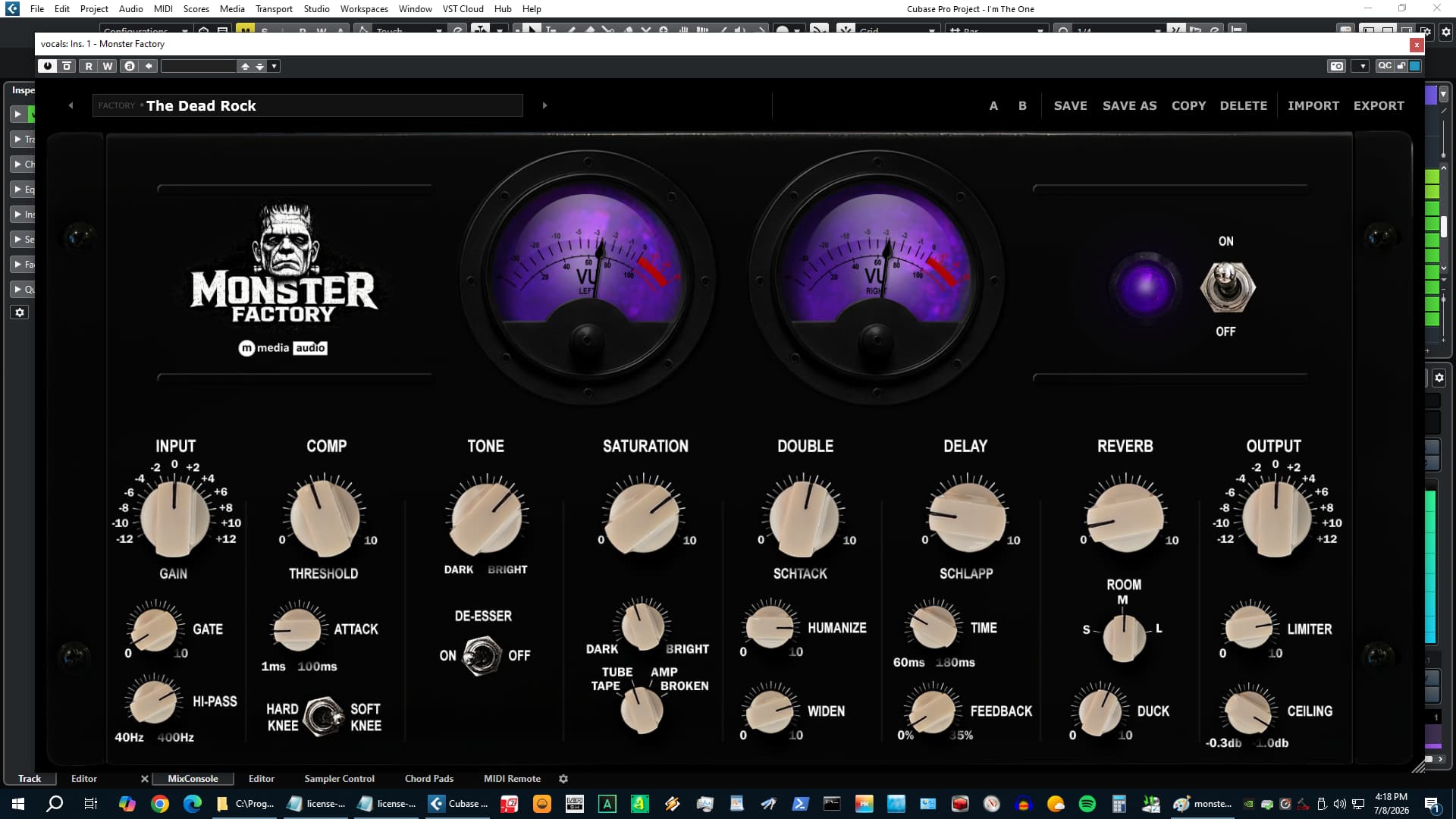This screenshot has width=1456, height=819.
Task: Switch to the MixConsole tab in lower zone
Action: click(x=193, y=778)
